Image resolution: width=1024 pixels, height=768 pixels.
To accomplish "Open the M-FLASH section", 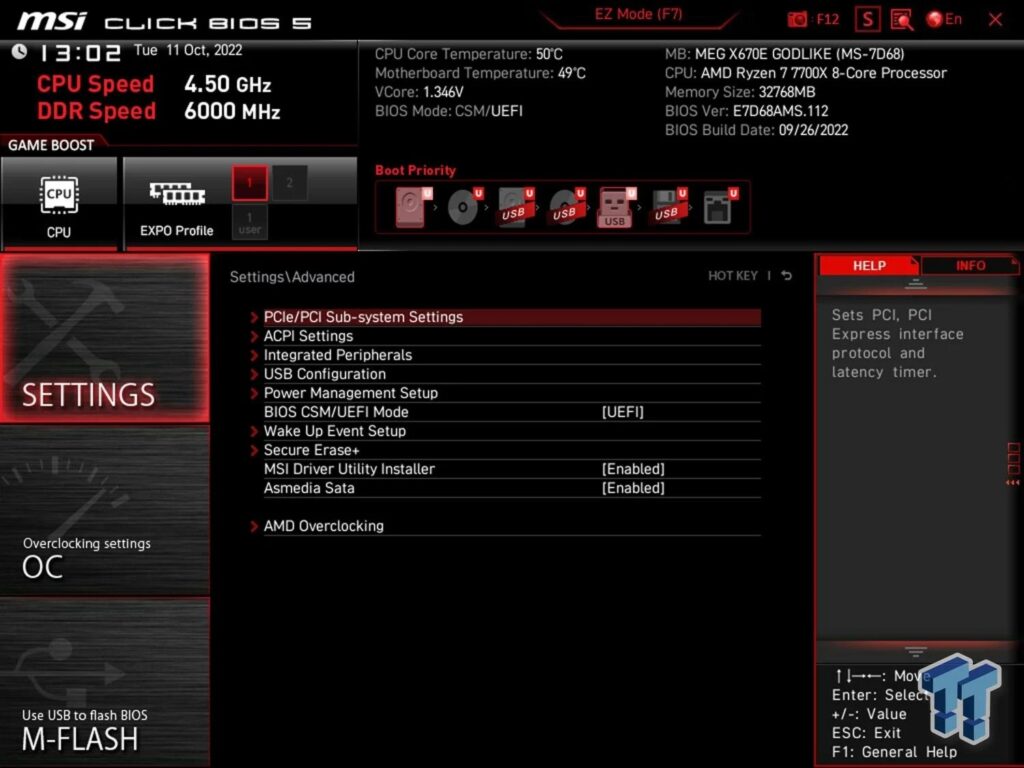I will 104,682.
